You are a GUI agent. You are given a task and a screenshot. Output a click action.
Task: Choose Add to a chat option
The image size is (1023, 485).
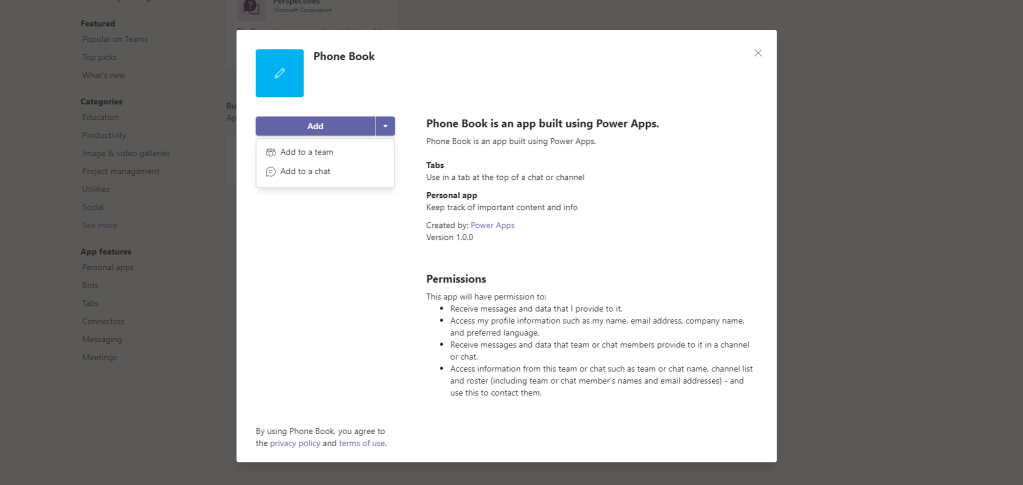pyautogui.click(x=305, y=171)
